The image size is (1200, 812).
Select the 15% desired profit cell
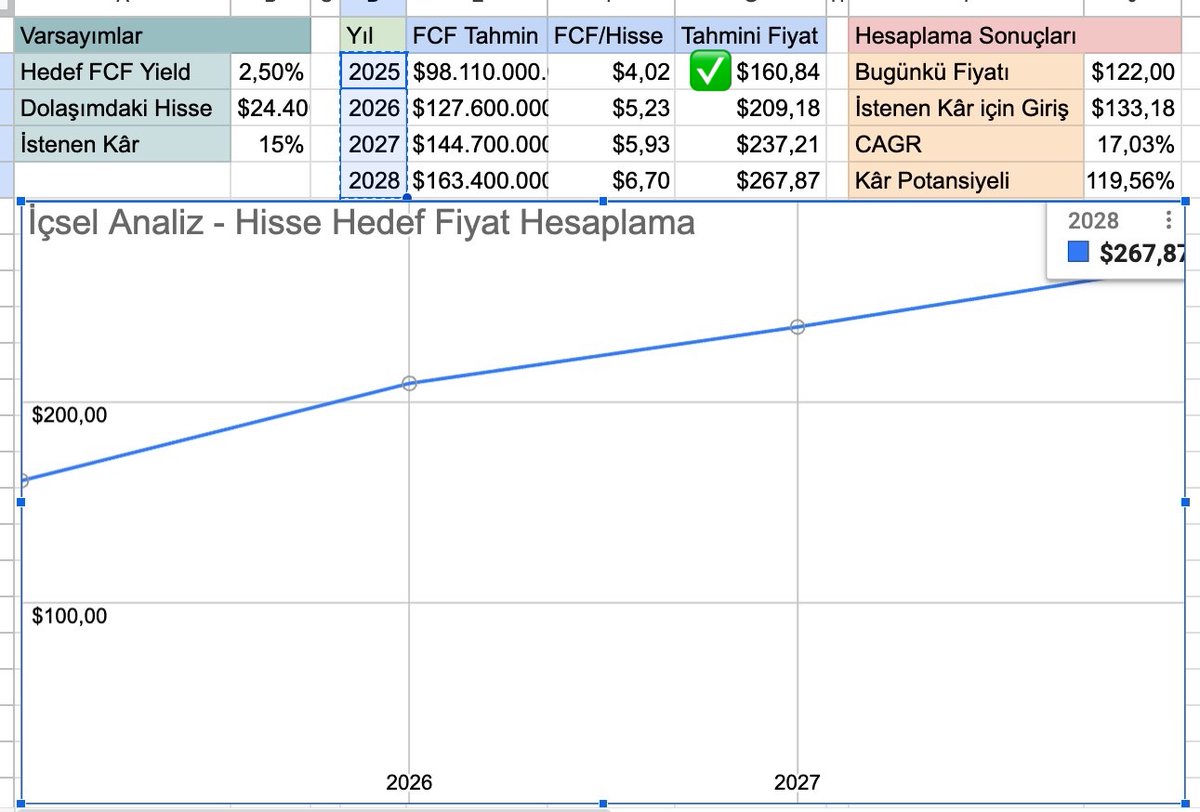coord(271,145)
